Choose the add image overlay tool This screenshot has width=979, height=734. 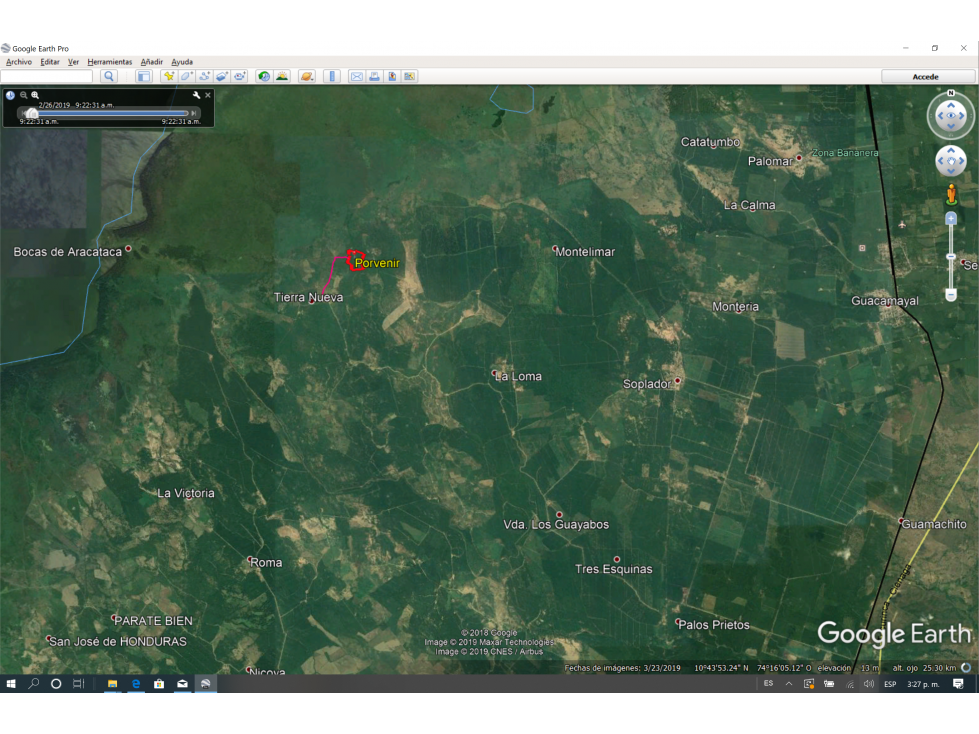click(x=222, y=76)
